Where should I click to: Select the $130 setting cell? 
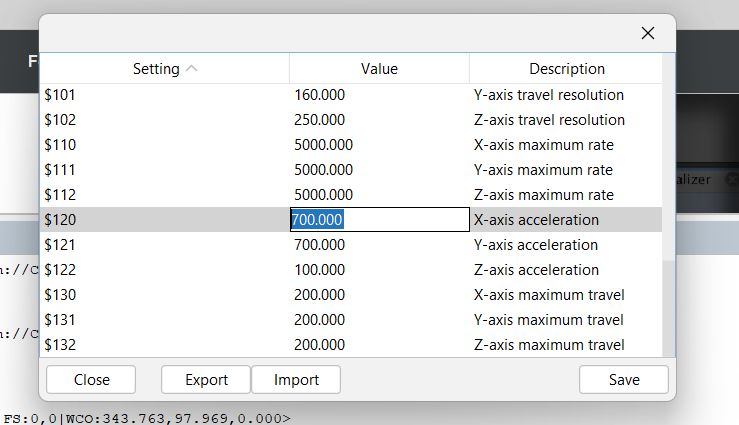164,294
